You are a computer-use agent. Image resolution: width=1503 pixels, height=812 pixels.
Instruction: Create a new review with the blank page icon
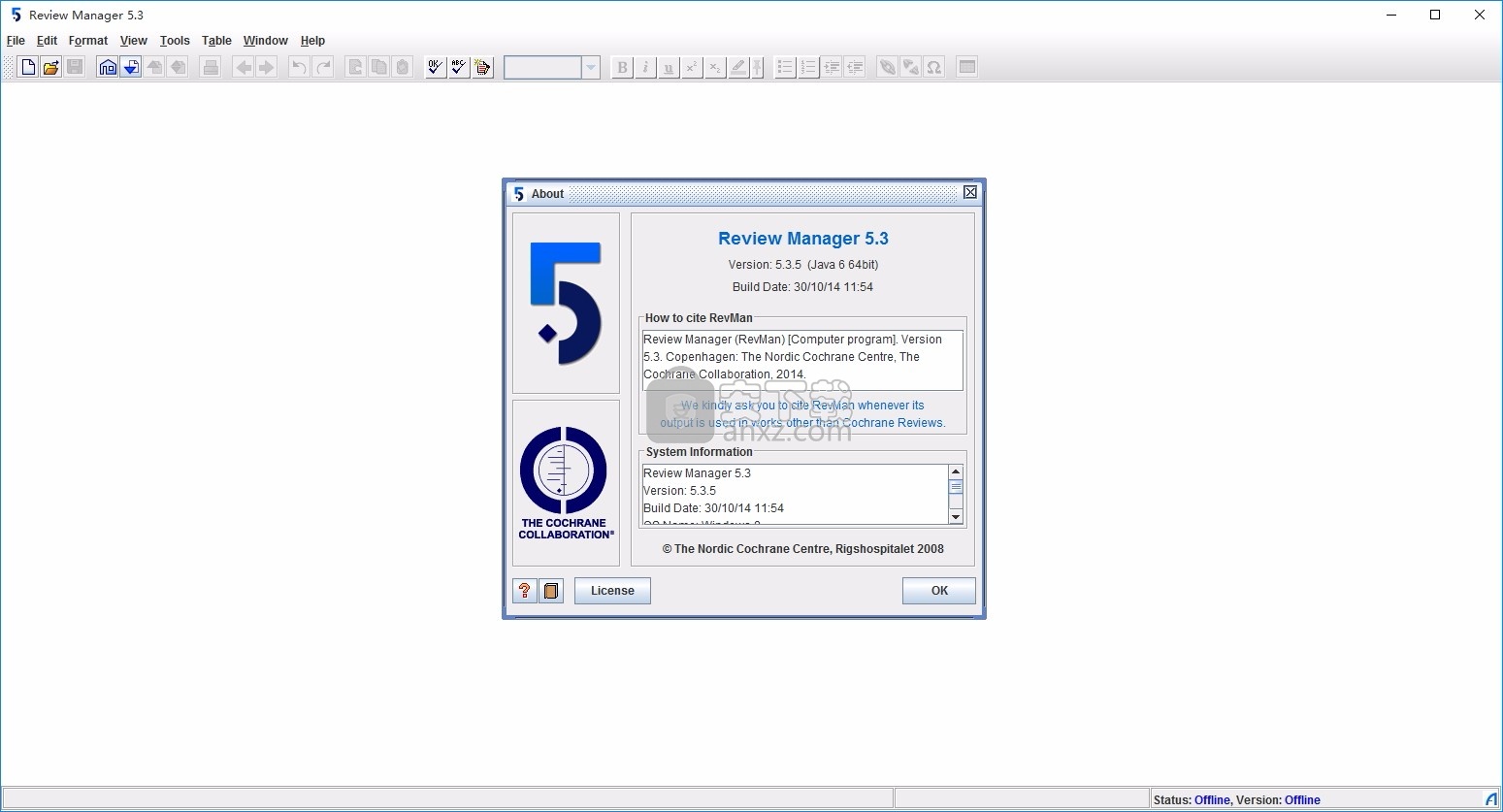coord(28,67)
